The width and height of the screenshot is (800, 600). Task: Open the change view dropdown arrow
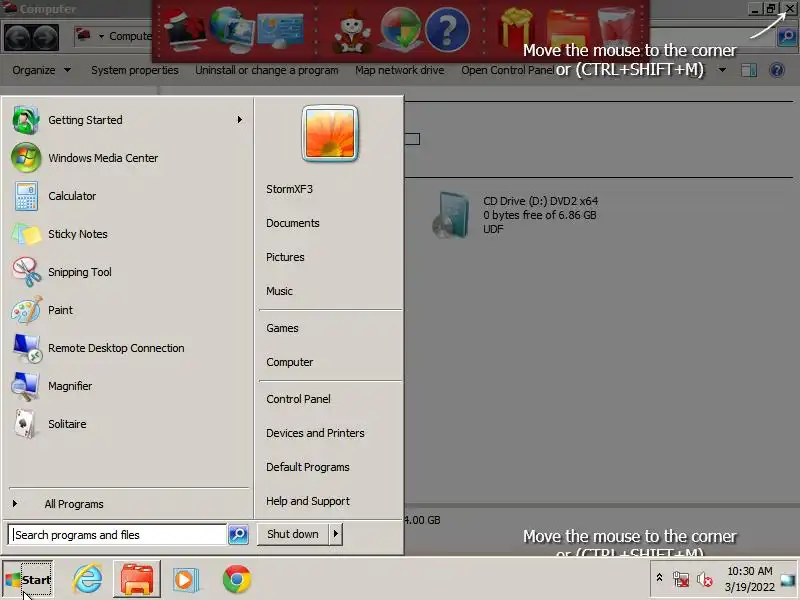point(722,69)
